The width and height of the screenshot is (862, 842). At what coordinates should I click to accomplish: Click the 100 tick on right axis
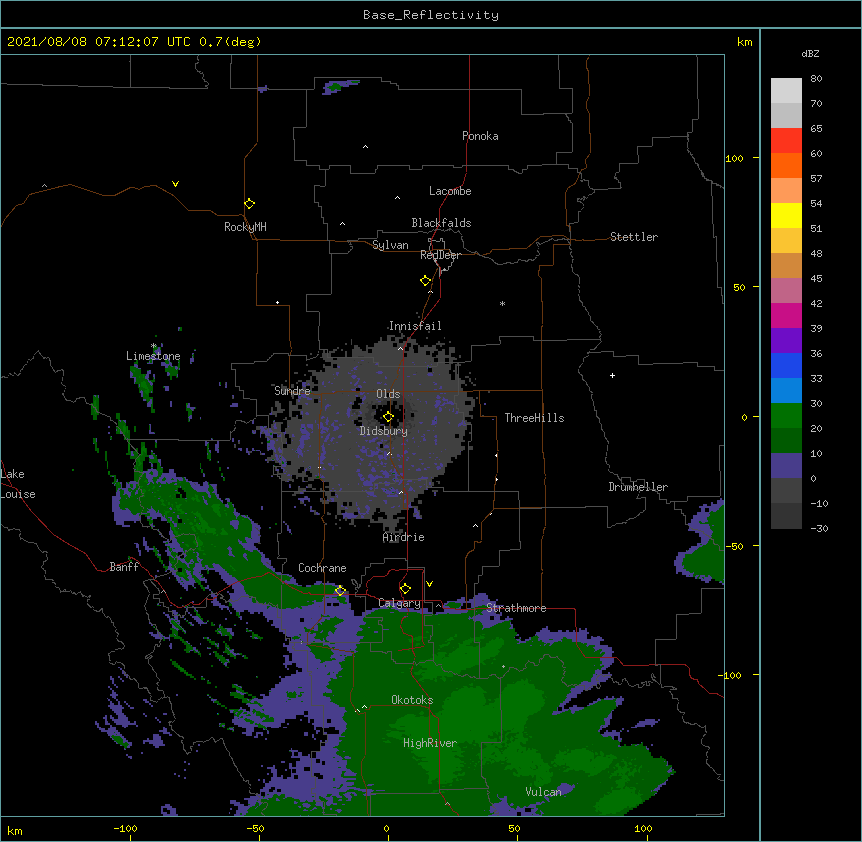tap(734, 158)
